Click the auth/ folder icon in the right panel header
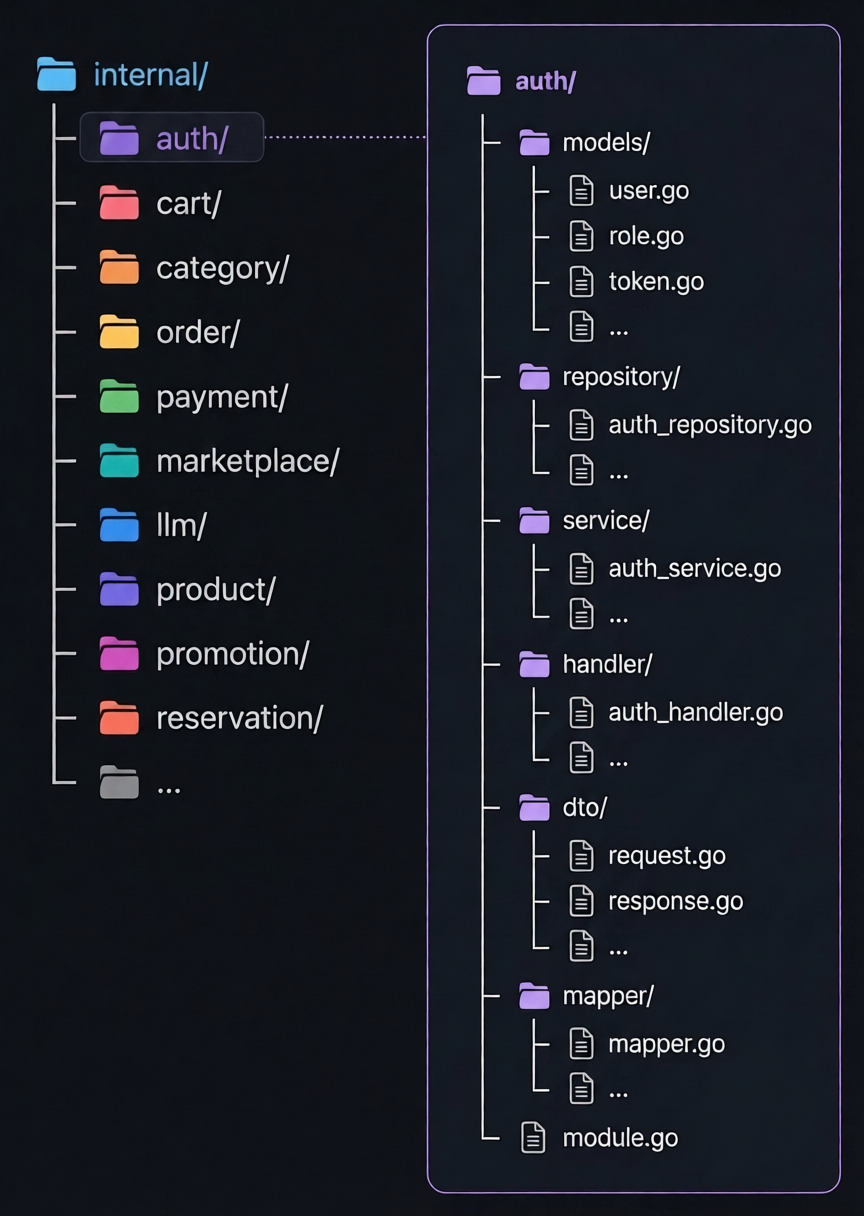Viewport: 864px width, 1216px height. [484, 81]
